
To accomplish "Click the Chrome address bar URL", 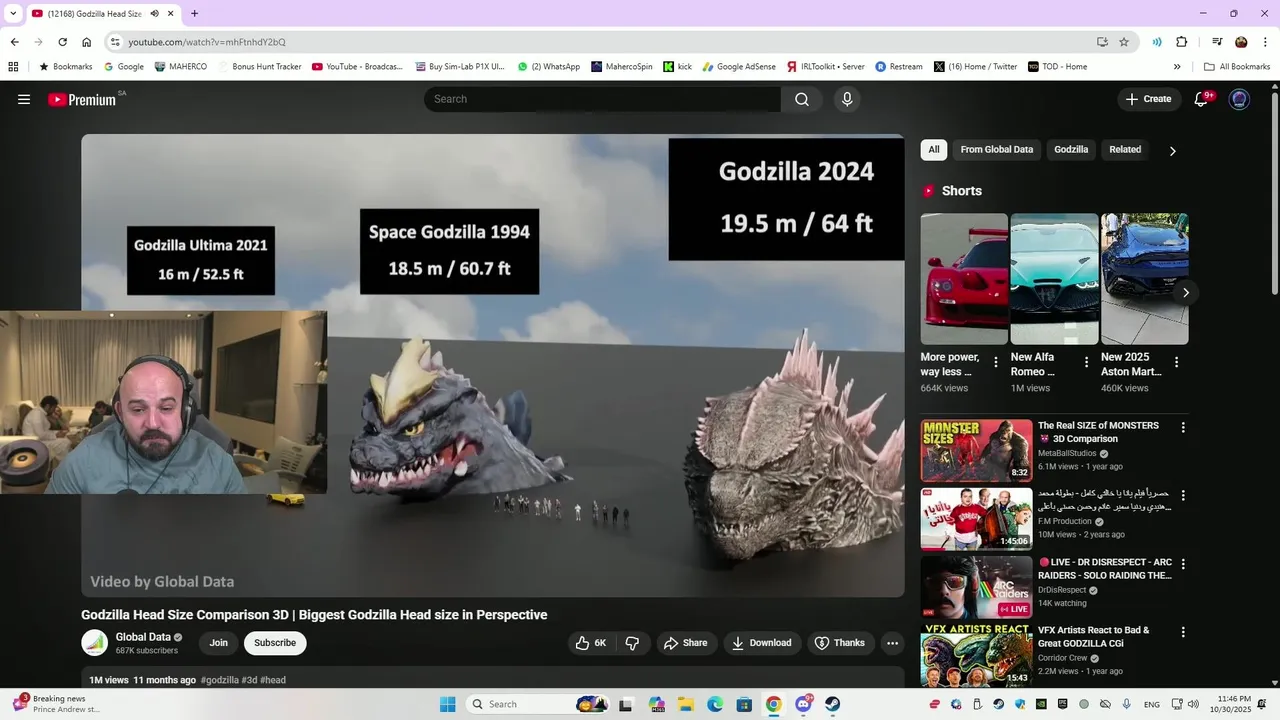I will point(207,42).
